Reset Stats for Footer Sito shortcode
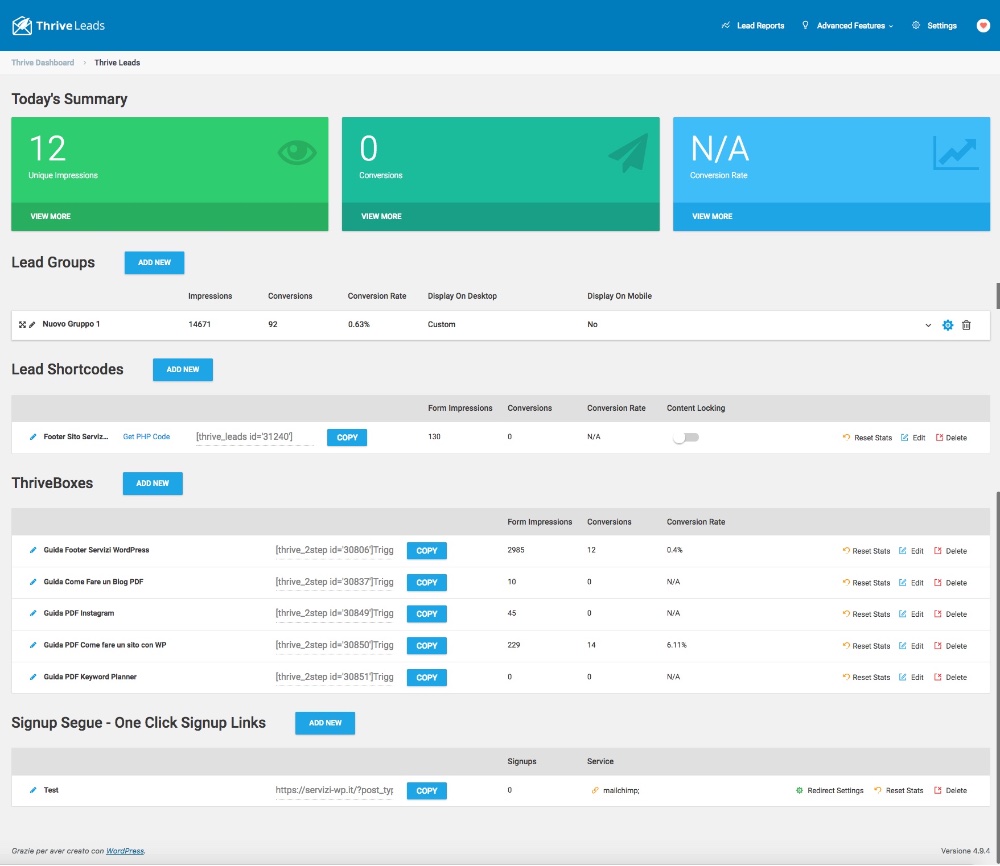 (867, 437)
